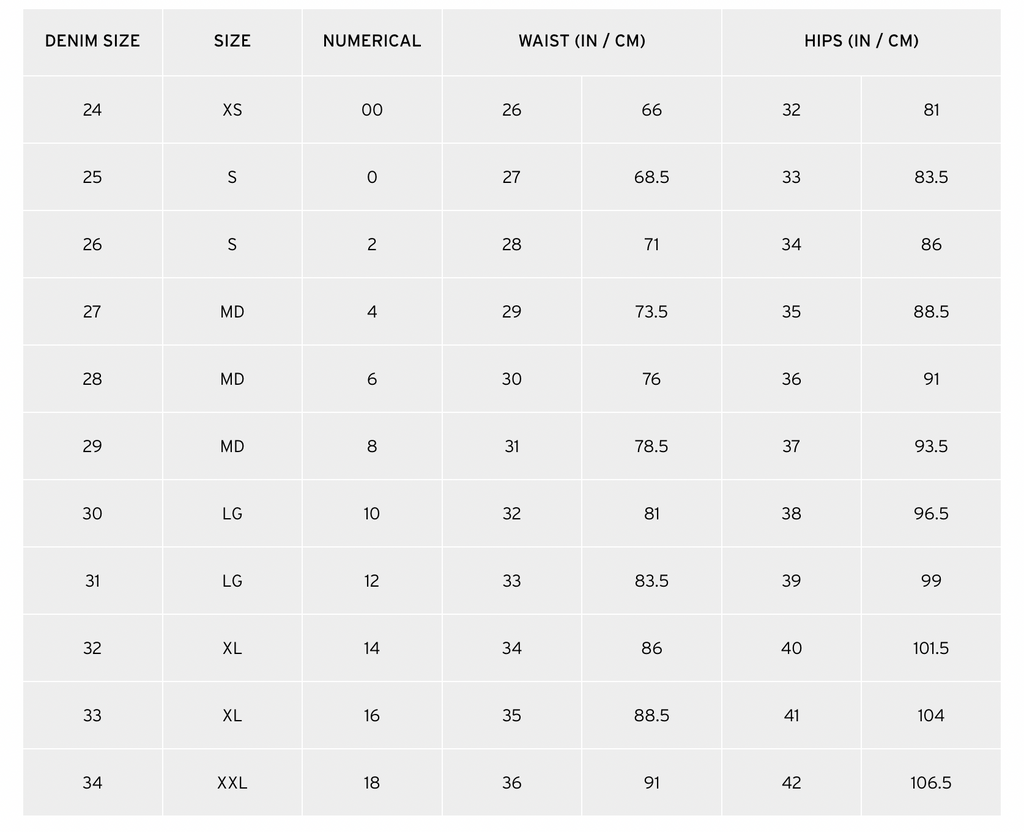Screen dimensions: 1024x832
Task: Select the 96.5 hips centimeter value
Action: (931, 513)
